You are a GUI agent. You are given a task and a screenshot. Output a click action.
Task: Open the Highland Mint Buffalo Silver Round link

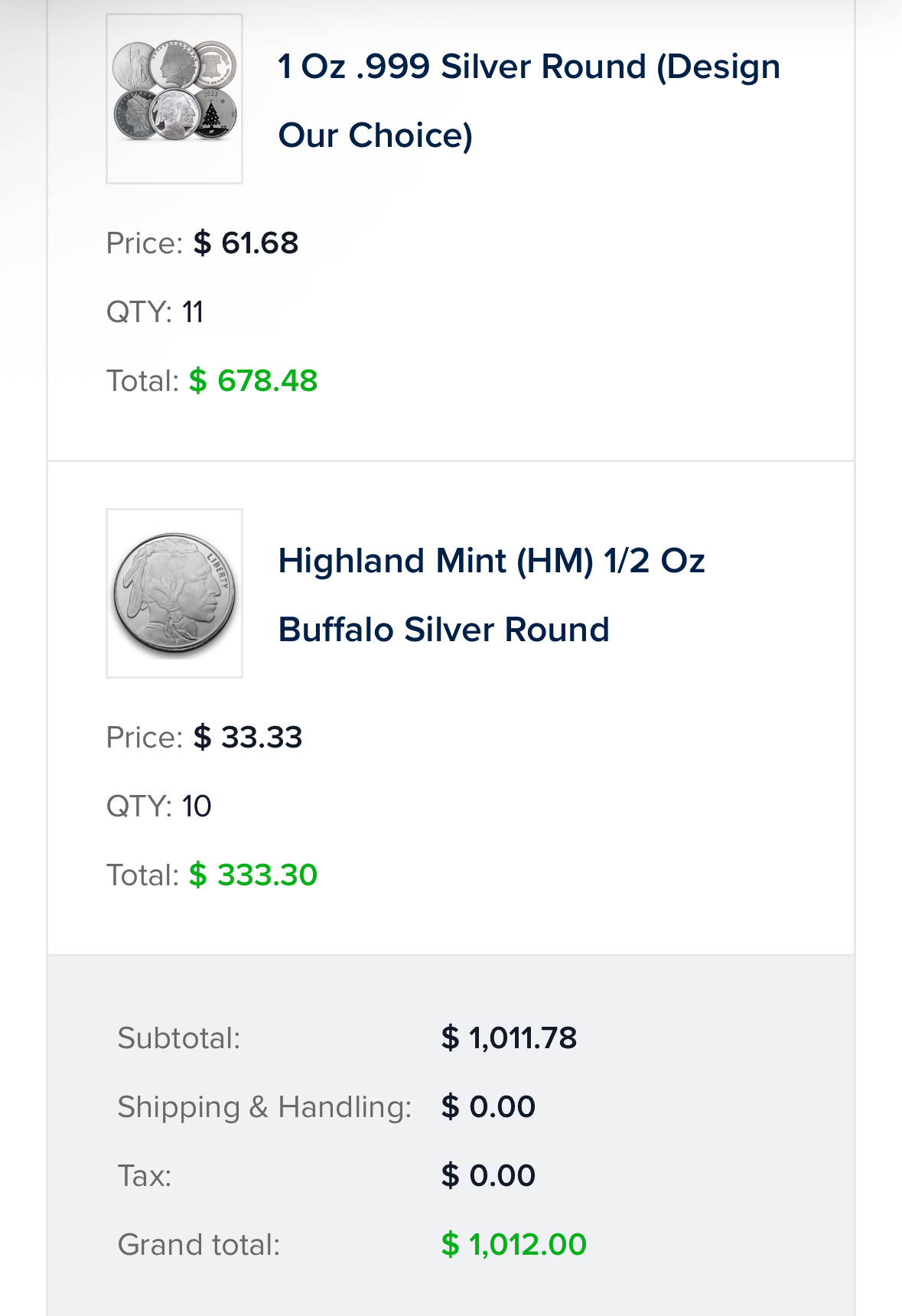(491, 594)
